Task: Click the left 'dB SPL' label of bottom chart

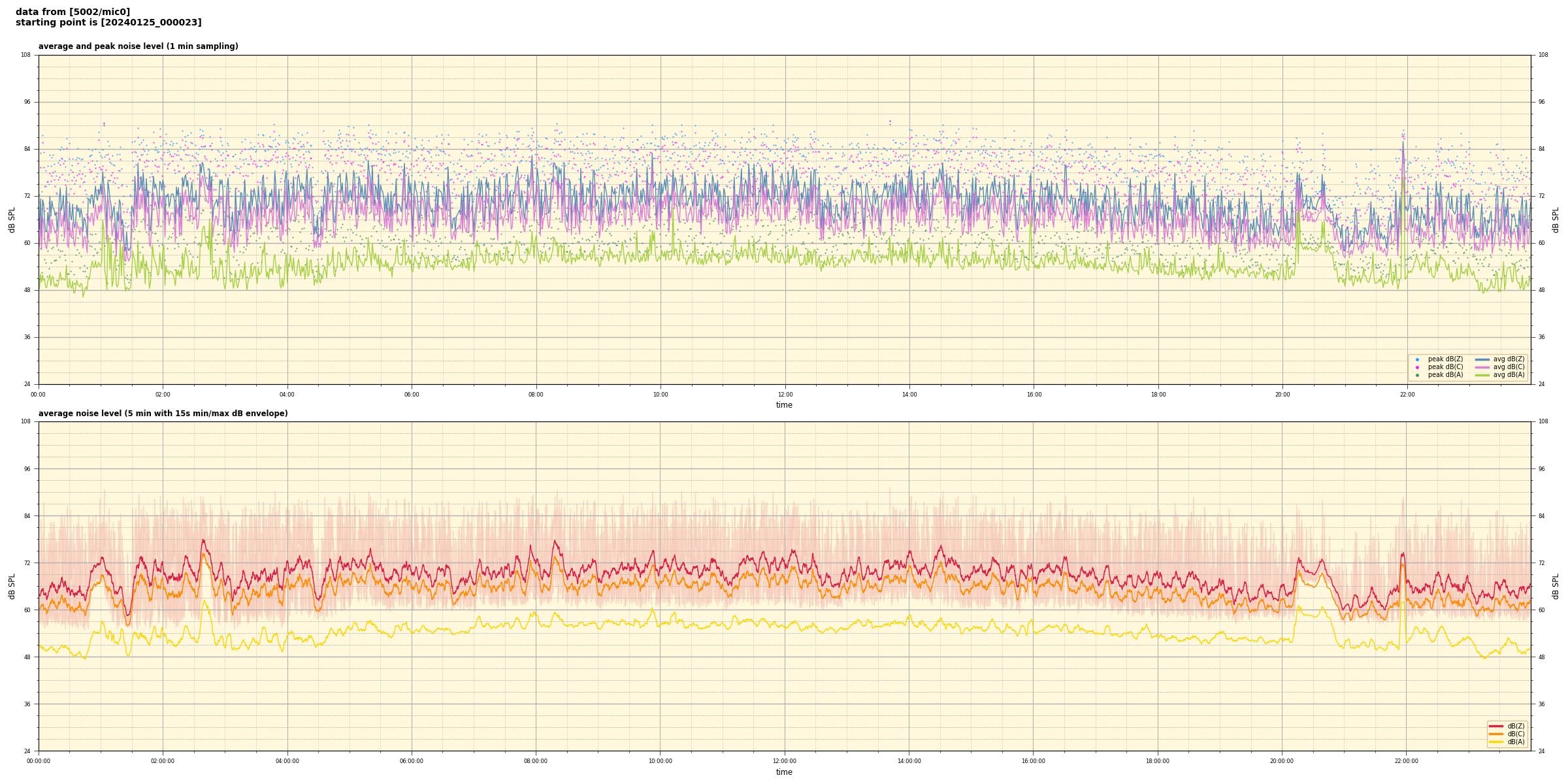Action: 12,586
